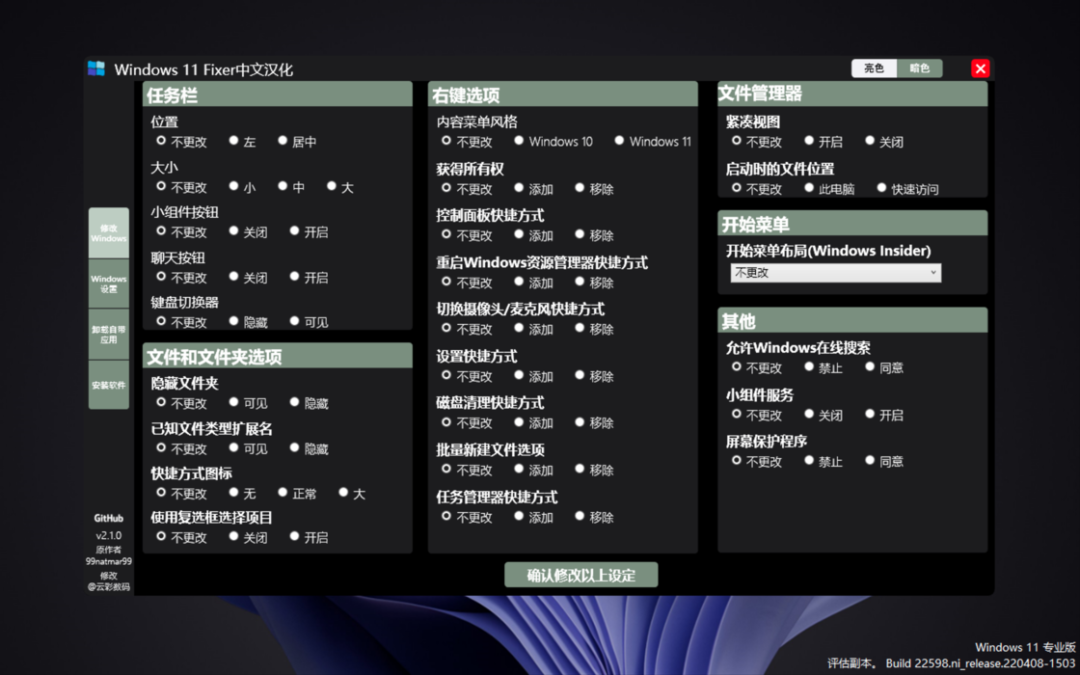This screenshot has height=675, width=1080.
Task: Set 屏幕保护程序 to 同意
Action: point(884,461)
